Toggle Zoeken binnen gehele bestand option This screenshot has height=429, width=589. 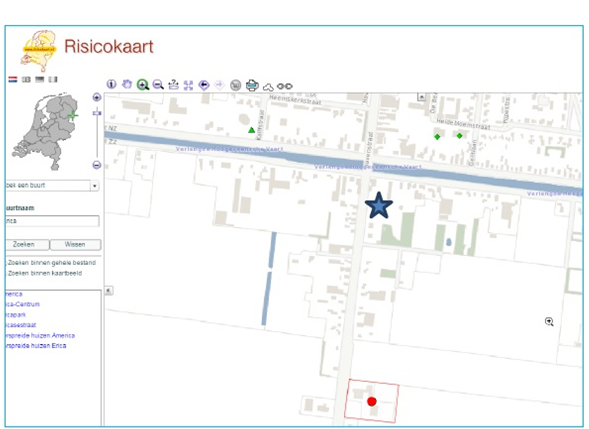click(x=51, y=263)
